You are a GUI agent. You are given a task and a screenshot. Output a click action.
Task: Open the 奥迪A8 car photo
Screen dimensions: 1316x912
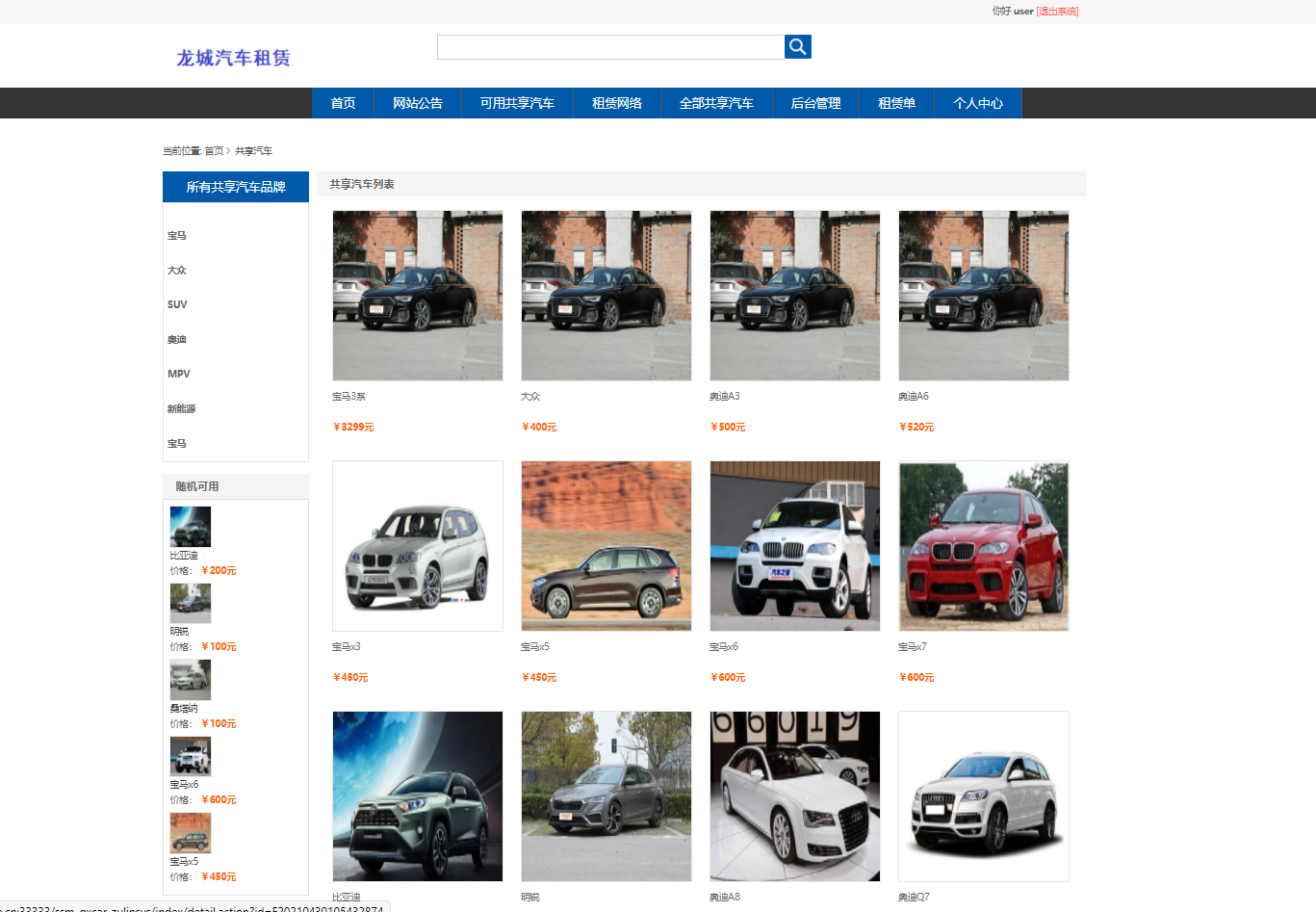point(795,796)
